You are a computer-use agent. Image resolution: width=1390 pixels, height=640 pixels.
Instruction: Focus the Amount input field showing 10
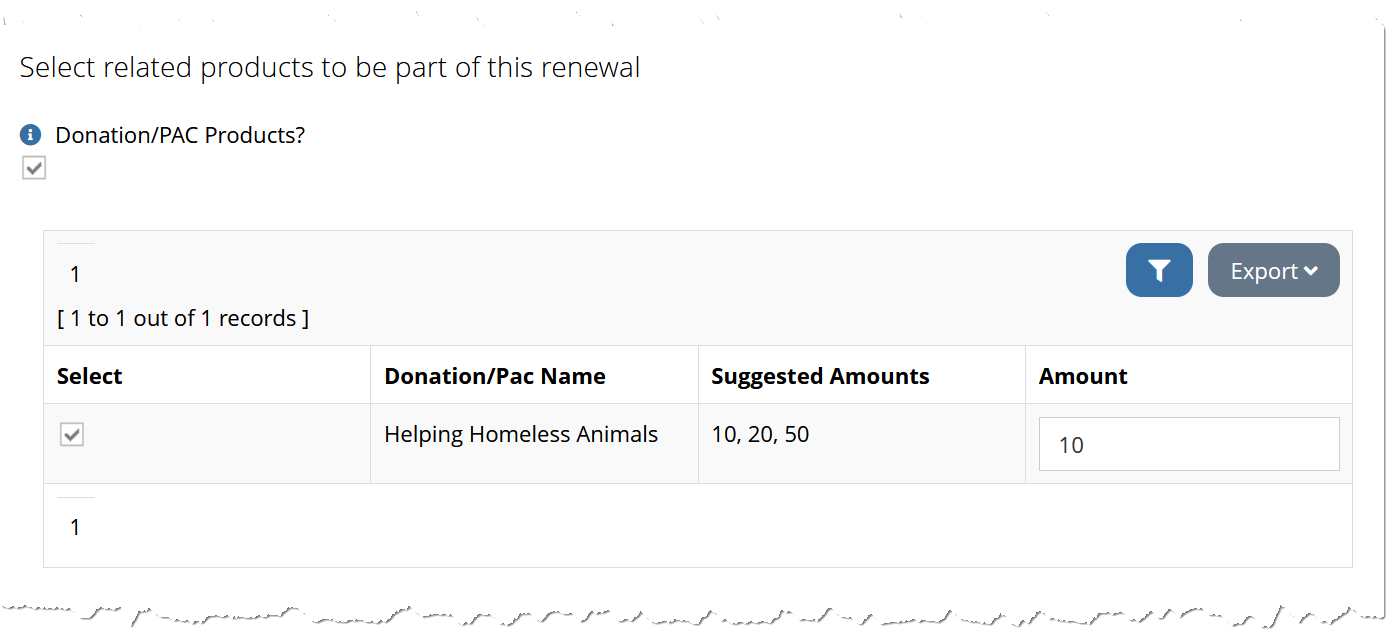(x=1189, y=444)
